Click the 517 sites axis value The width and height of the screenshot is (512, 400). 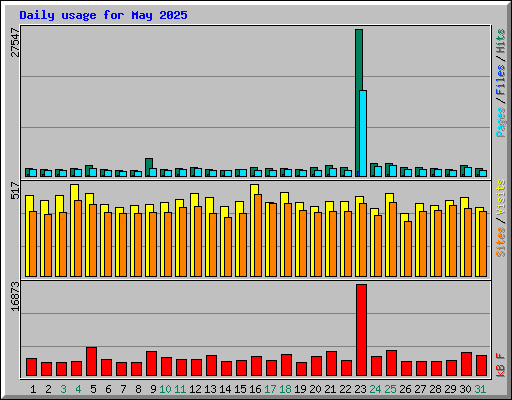[16, 190]
